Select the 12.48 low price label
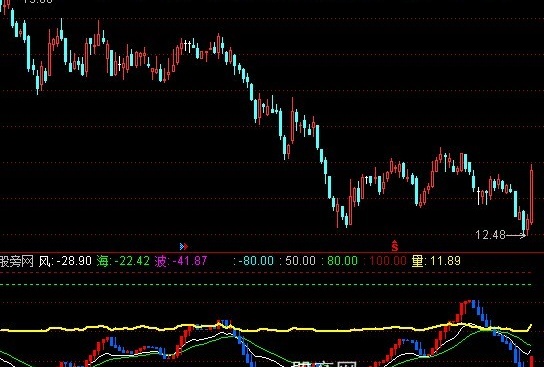Image resolution: width=544 pixels, height=367 pixels. coord(490,235)
